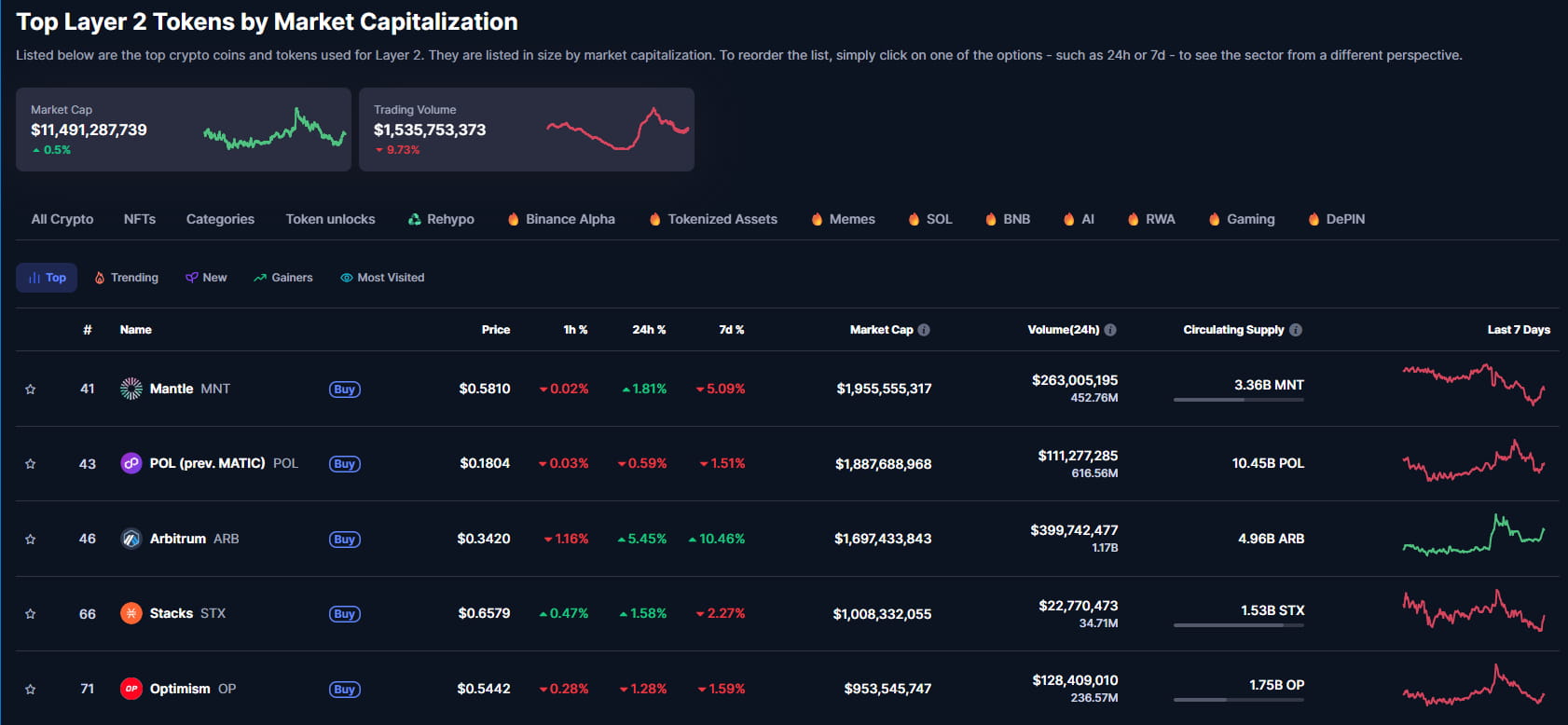Image resolution: width=1568 pixels, height=725 pixels.
Task: Click the flame icon beside AI
Action: click(1069, 219)
